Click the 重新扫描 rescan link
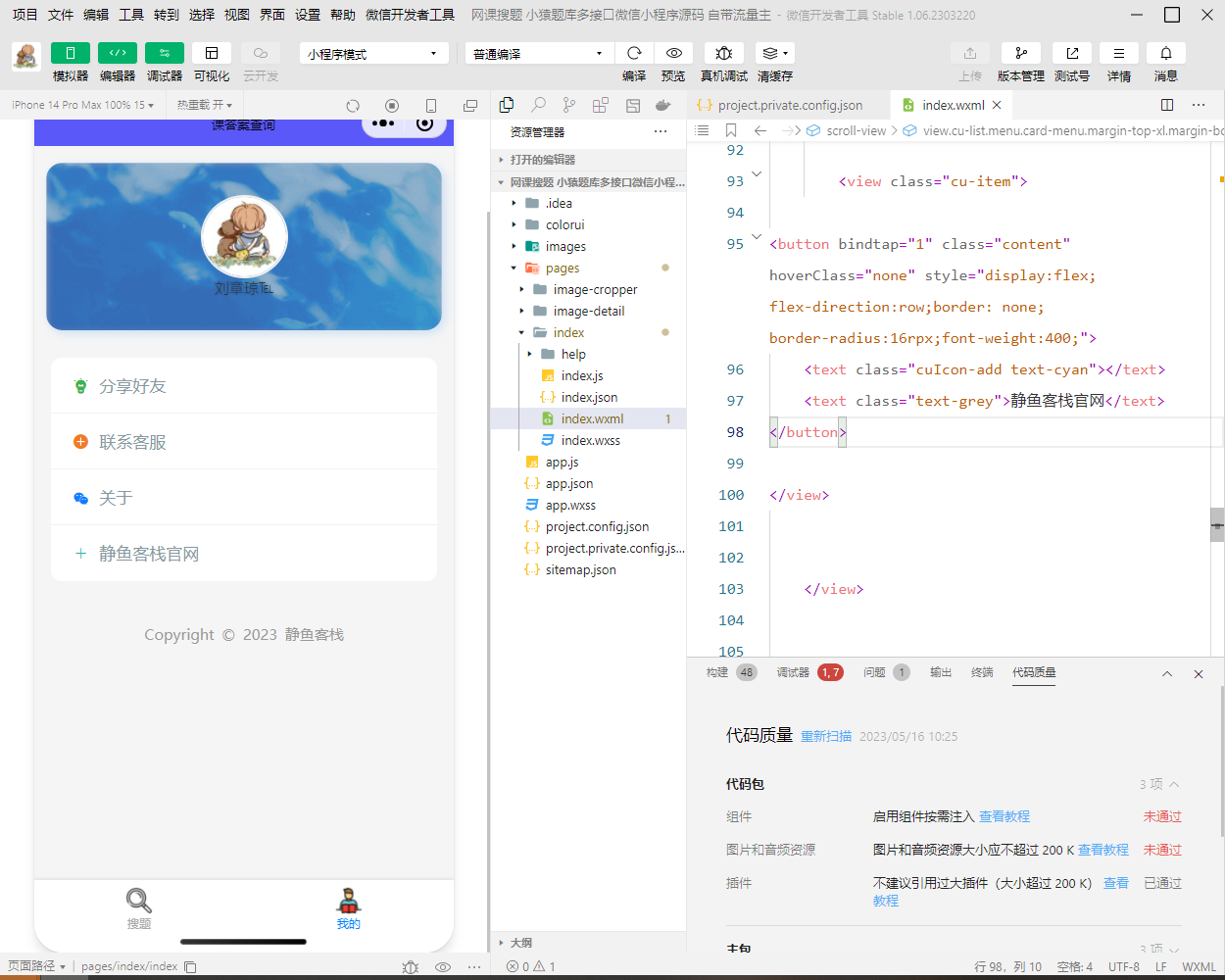1225x980 pixels. 825,736
